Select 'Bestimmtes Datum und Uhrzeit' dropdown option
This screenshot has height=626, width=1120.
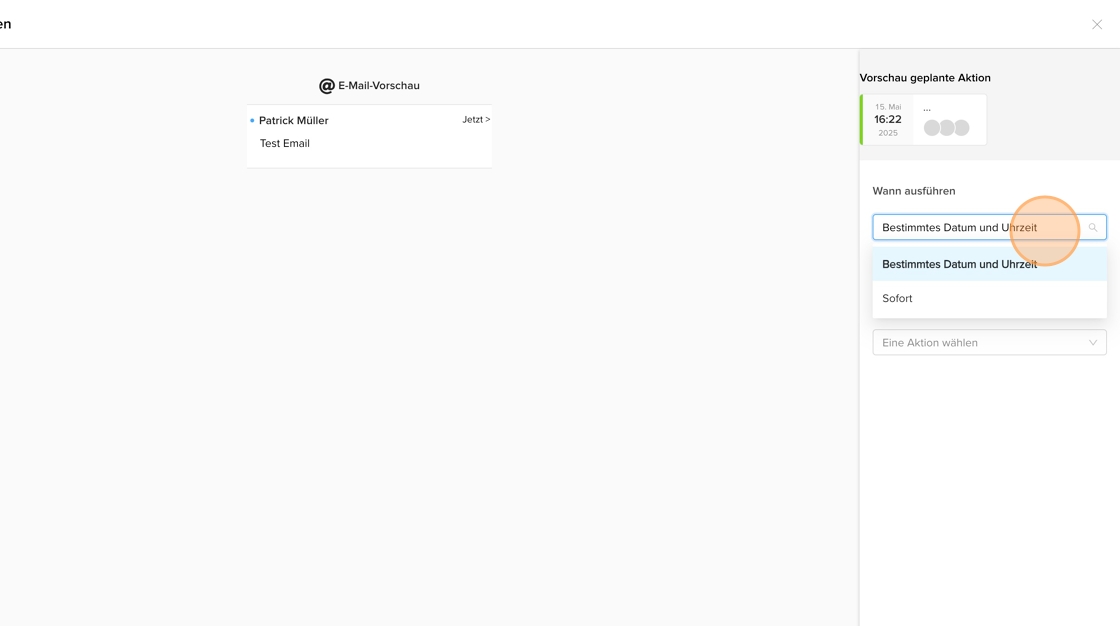(989, 264)
